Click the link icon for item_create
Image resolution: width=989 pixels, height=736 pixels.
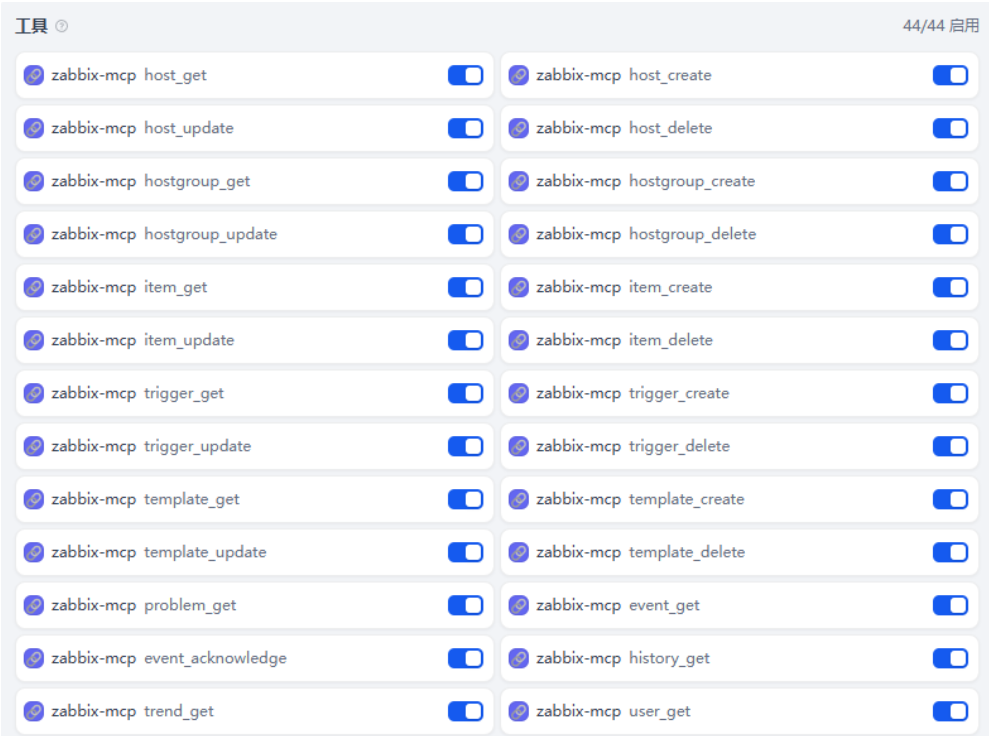518,287
